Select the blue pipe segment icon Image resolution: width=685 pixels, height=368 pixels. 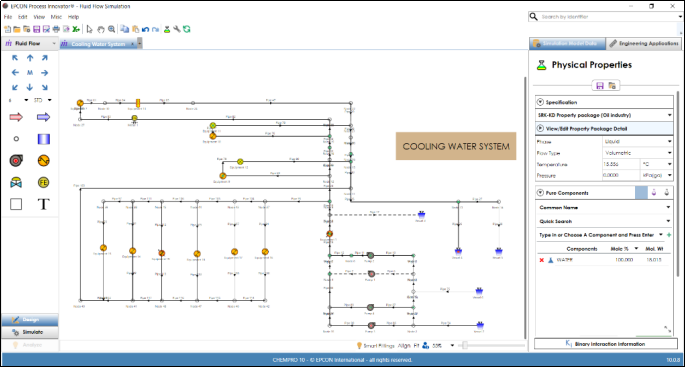pyautogui.click(x=43, y=139)
